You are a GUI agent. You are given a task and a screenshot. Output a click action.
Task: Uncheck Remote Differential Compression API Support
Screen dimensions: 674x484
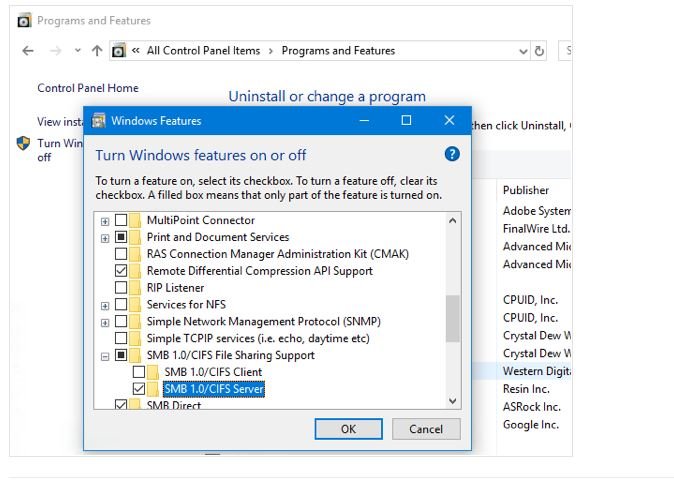pos(121,270)
